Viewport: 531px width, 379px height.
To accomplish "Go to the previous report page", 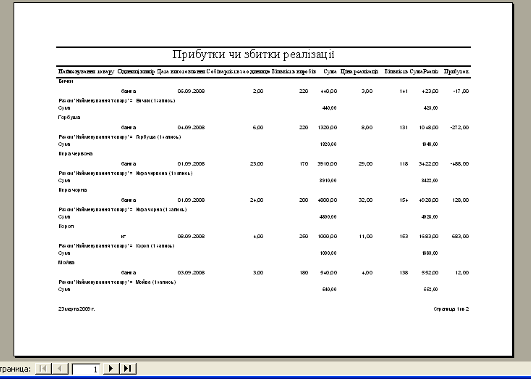I will [60, 369].
